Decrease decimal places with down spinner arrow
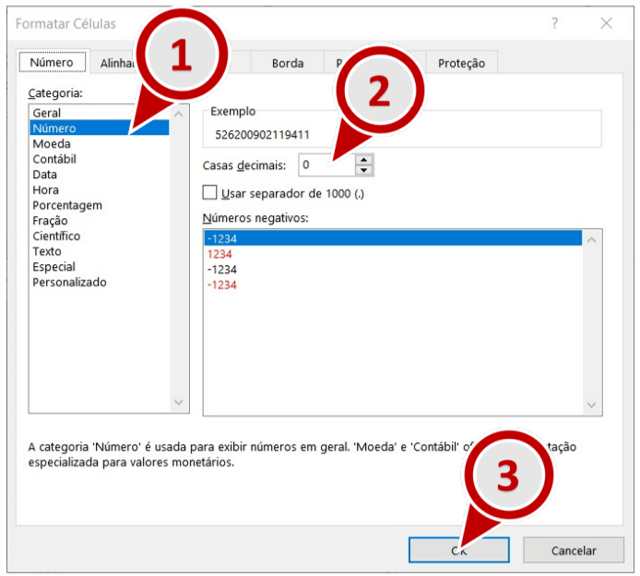The height and width of the screenshot is (576, 640). (365, 170)
